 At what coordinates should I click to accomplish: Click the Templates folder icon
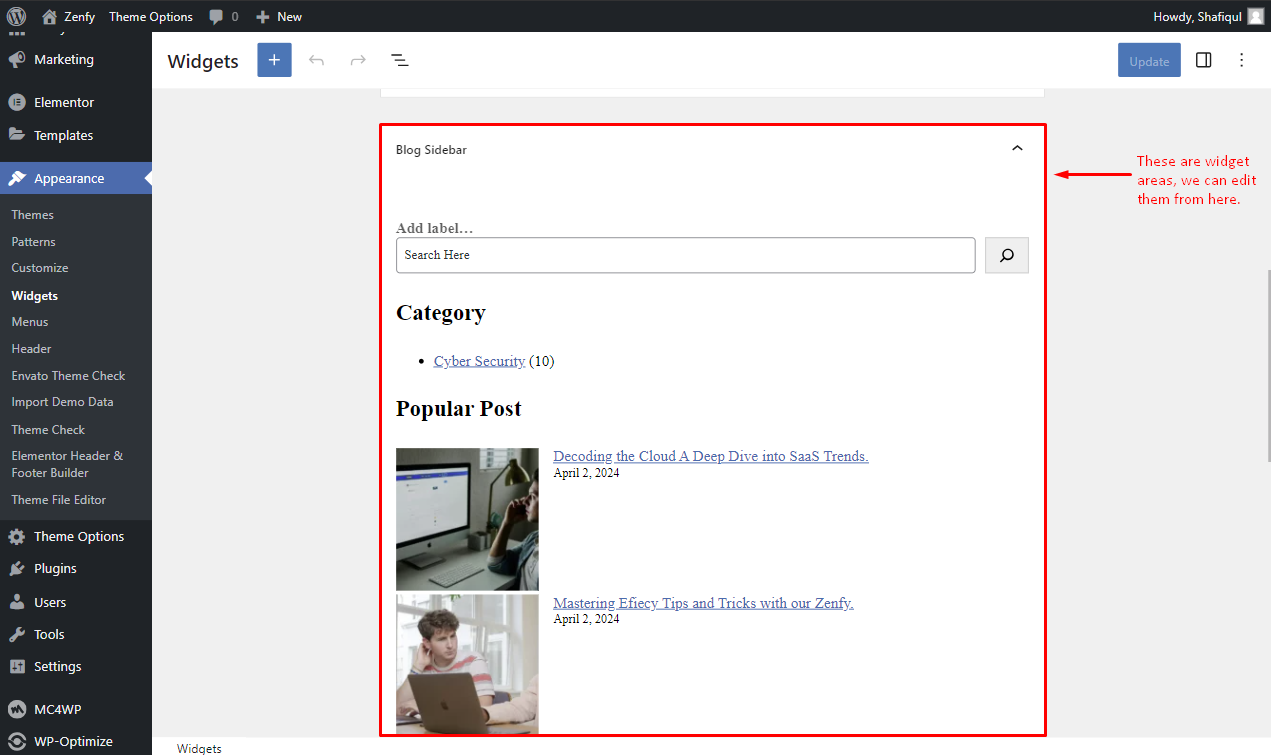pyautogui.click(x=17, y=135)
